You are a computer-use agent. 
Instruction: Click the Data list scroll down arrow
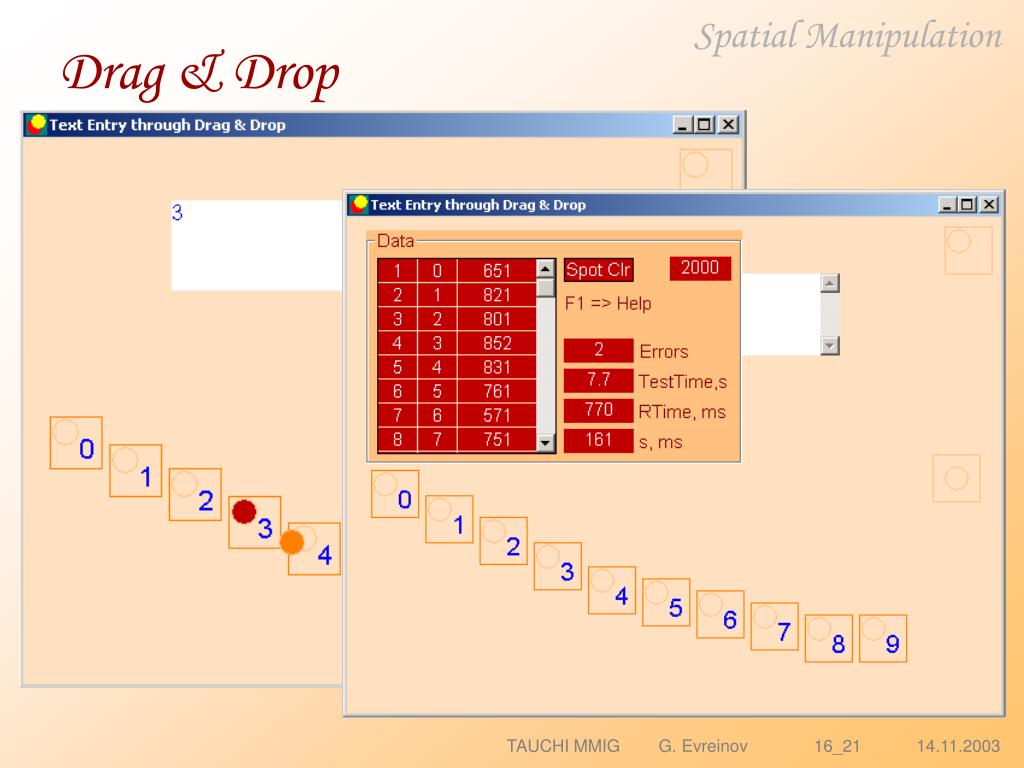pos(546,443)
